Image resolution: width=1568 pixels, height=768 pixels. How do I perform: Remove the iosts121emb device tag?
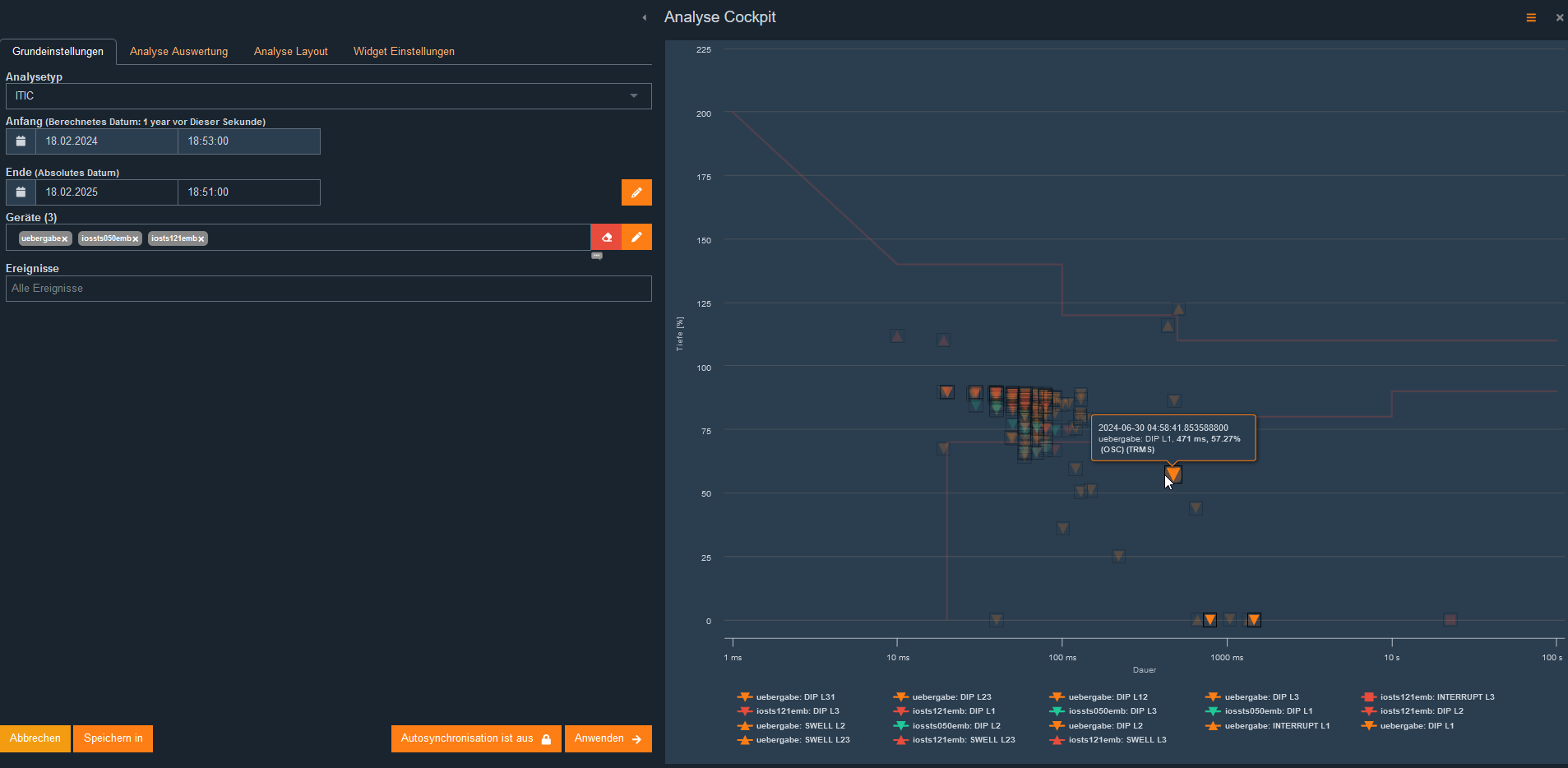tap(201, 239)
